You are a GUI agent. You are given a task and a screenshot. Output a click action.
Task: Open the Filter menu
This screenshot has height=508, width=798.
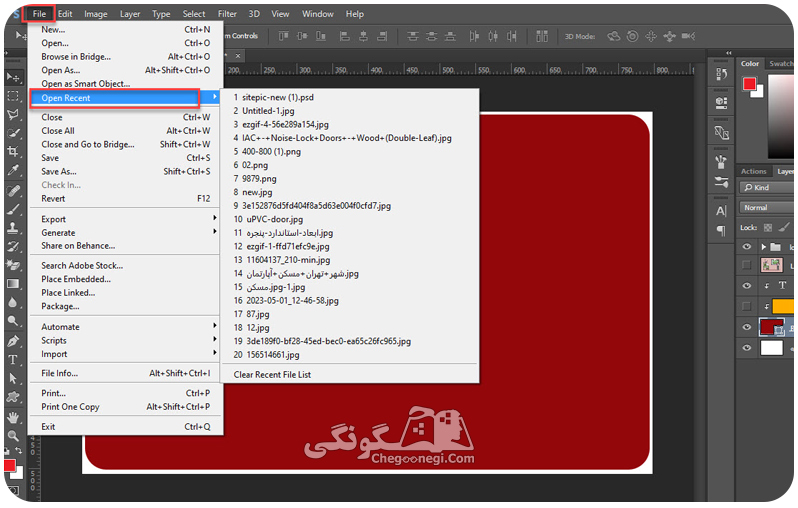click(x=227, y=14)
